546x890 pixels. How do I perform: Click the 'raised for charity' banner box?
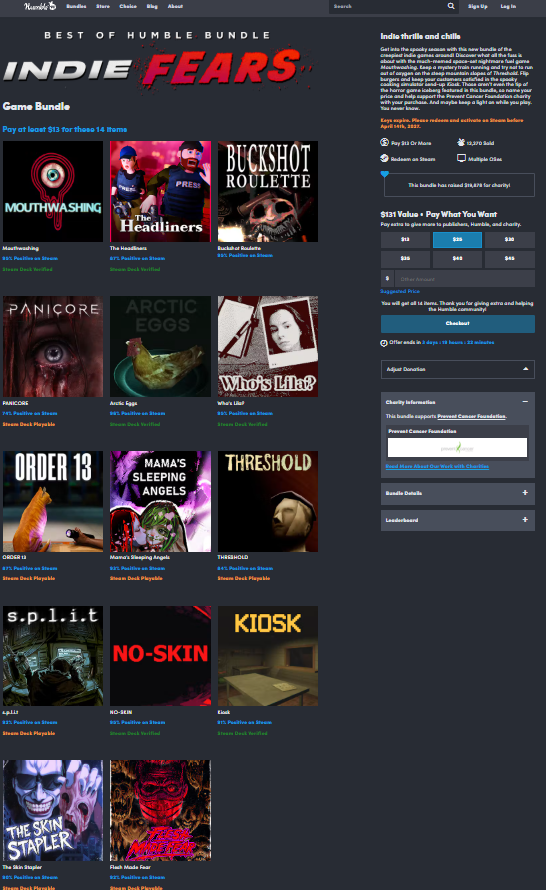(459, 185)
